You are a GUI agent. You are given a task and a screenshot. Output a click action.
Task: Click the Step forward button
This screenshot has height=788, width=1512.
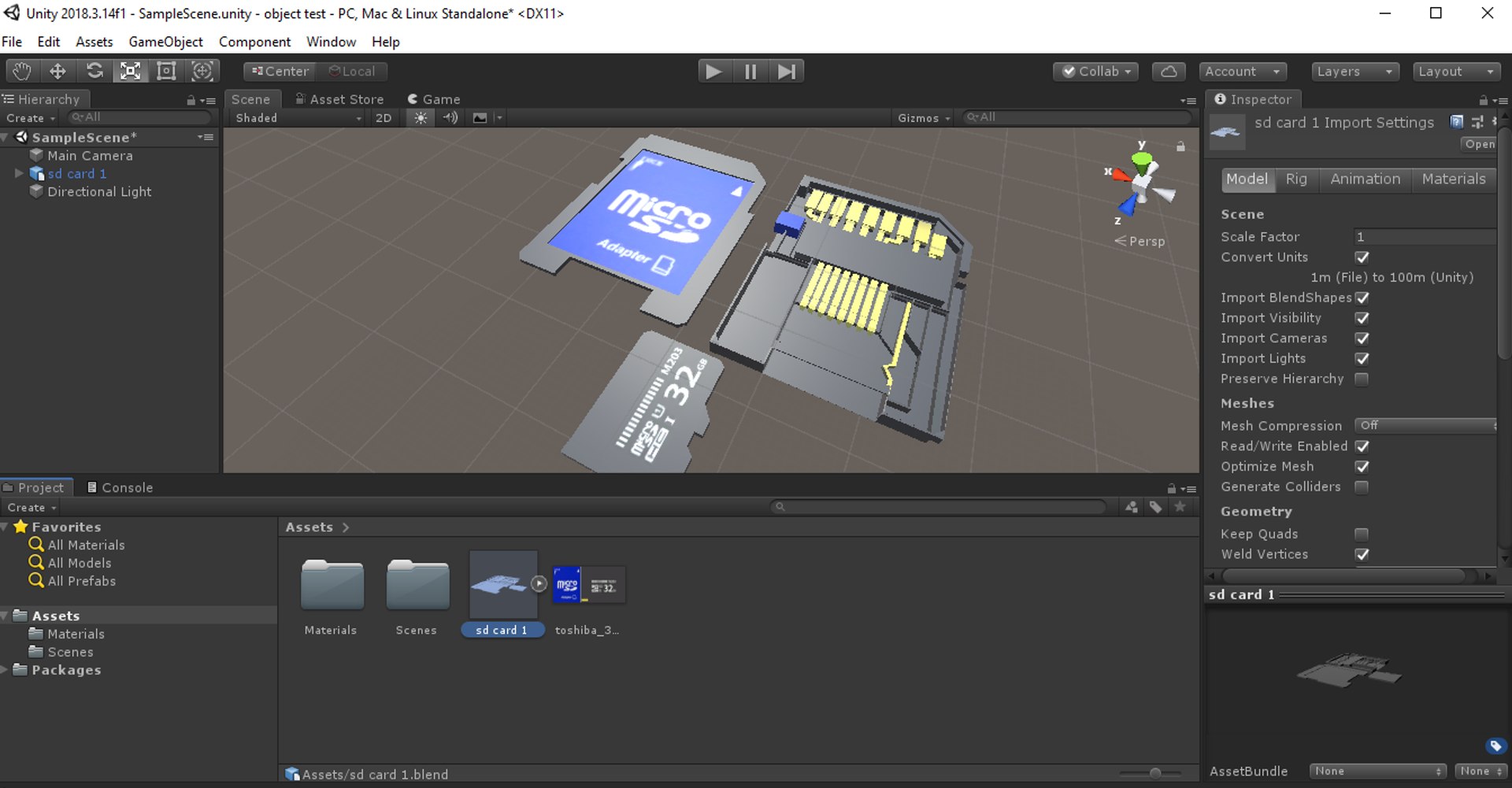coord(787,72)
